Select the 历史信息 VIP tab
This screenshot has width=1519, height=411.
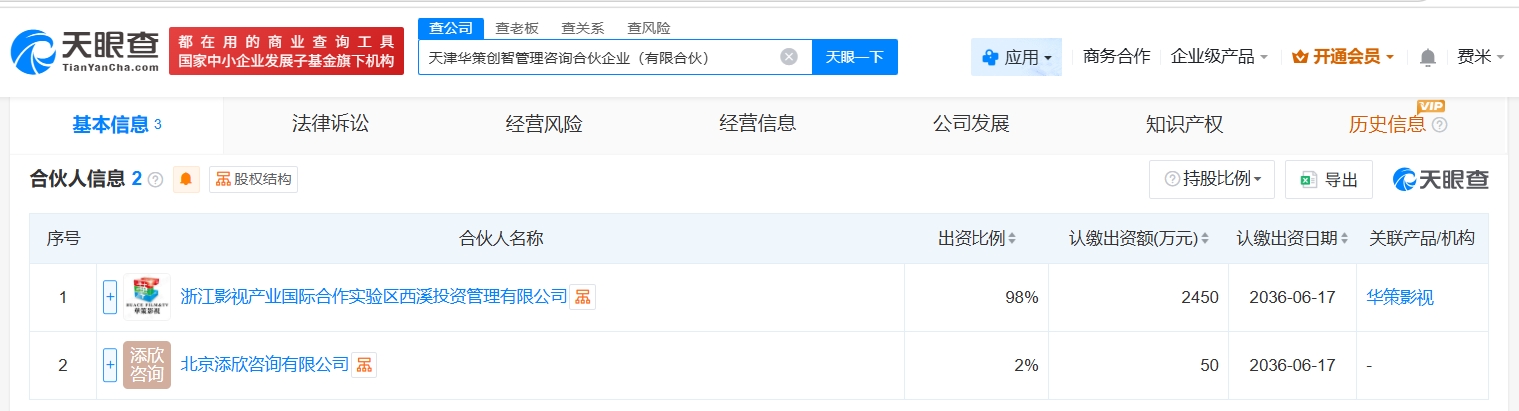coord(1387,125)
